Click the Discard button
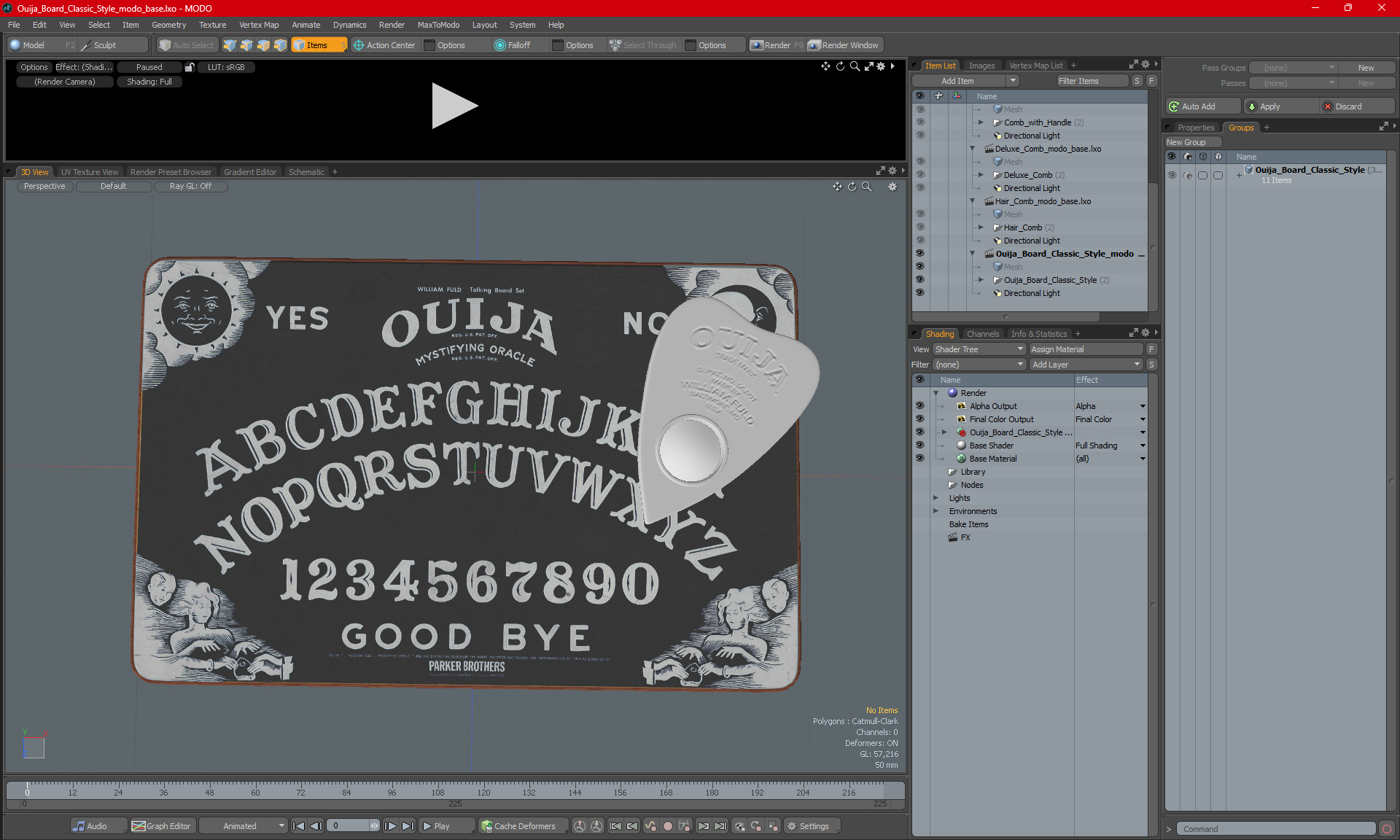 click(x=1357, y=106)
